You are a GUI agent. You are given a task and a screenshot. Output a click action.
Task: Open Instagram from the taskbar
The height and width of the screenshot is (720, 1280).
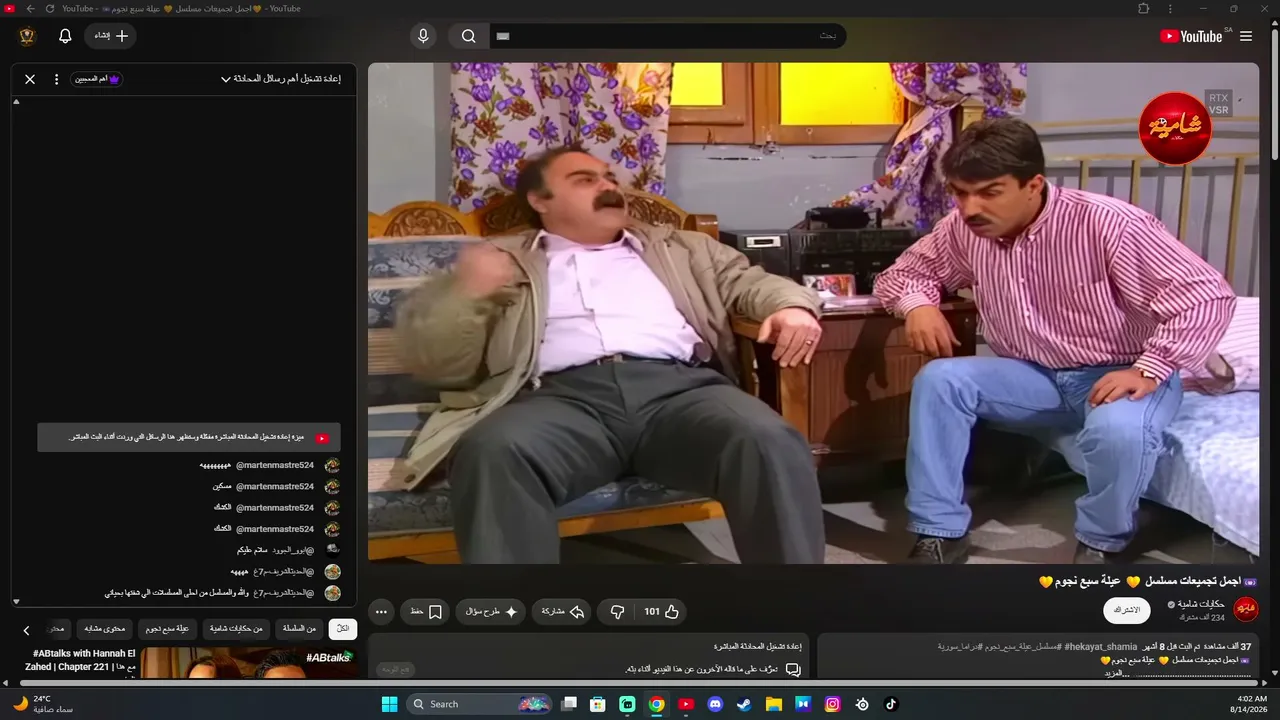832,704
